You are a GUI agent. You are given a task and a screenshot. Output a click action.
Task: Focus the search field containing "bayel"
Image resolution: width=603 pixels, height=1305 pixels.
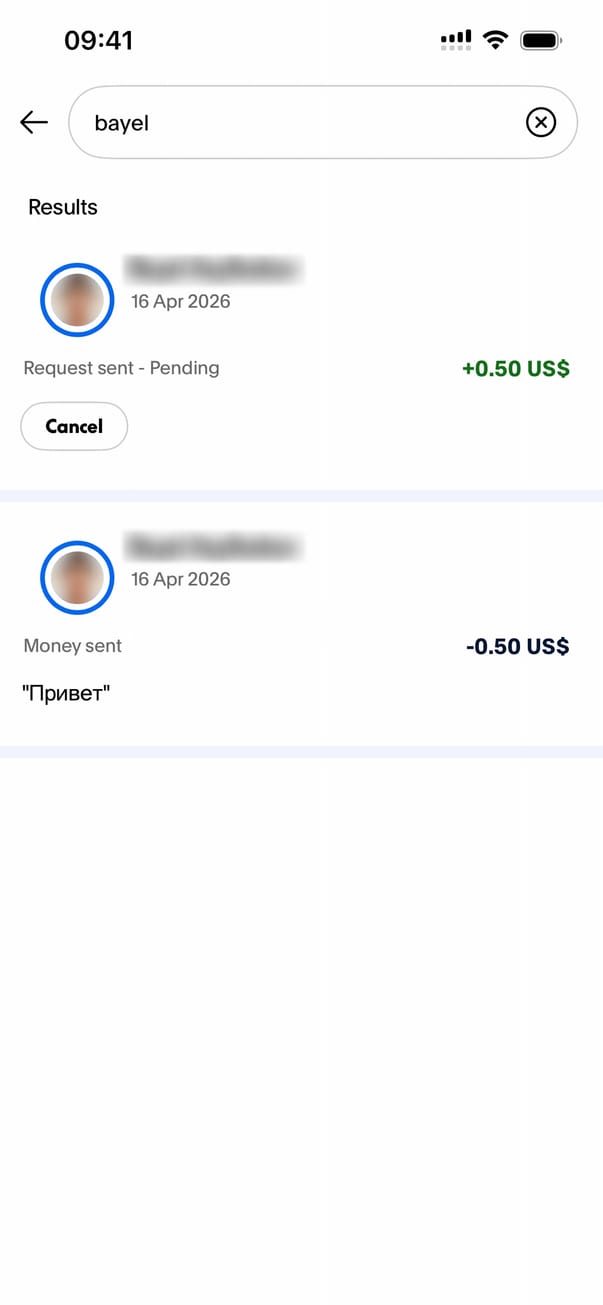pos(300,122)
